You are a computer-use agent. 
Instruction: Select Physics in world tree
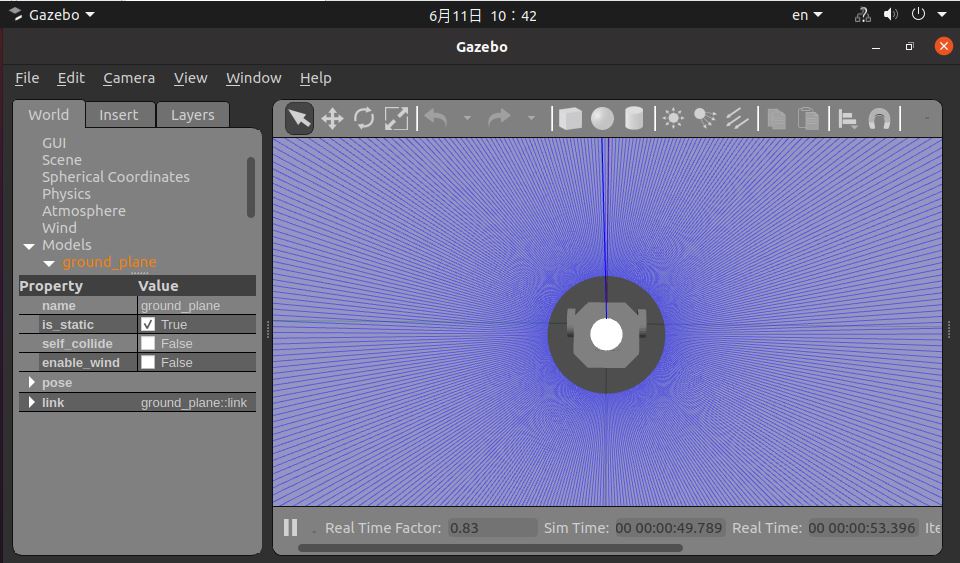click(x=66, y=195)
